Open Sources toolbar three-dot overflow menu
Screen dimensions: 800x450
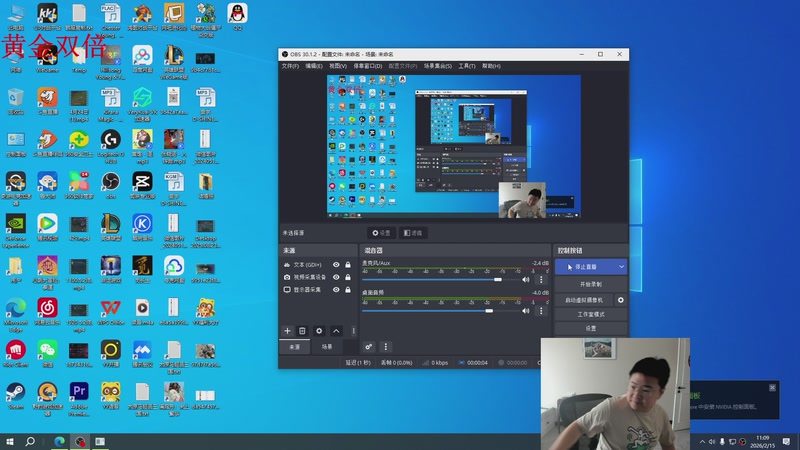[353, 331]
